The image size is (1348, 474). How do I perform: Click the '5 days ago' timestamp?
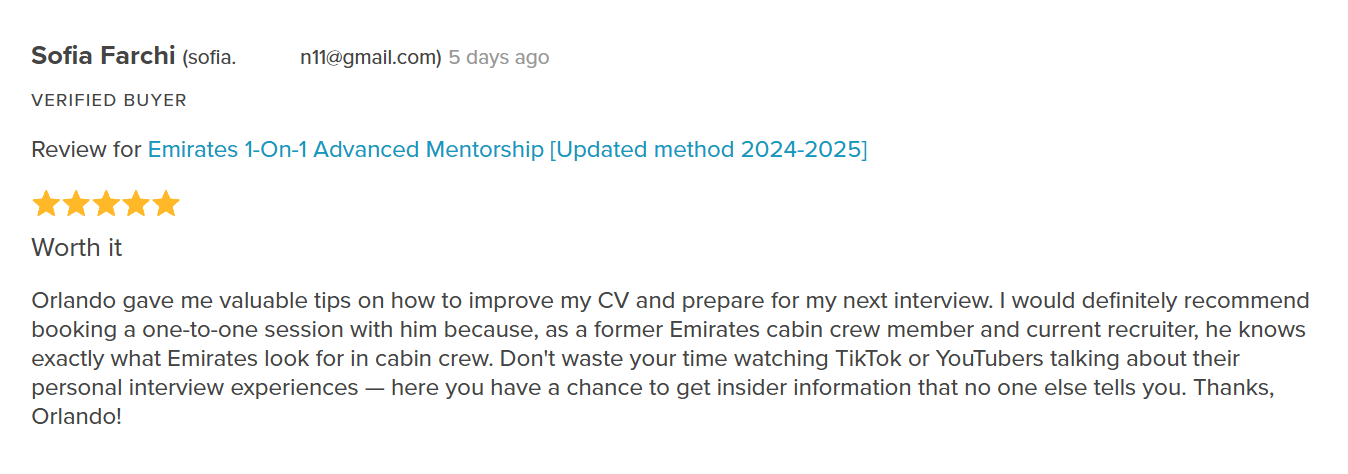[499, 58]
